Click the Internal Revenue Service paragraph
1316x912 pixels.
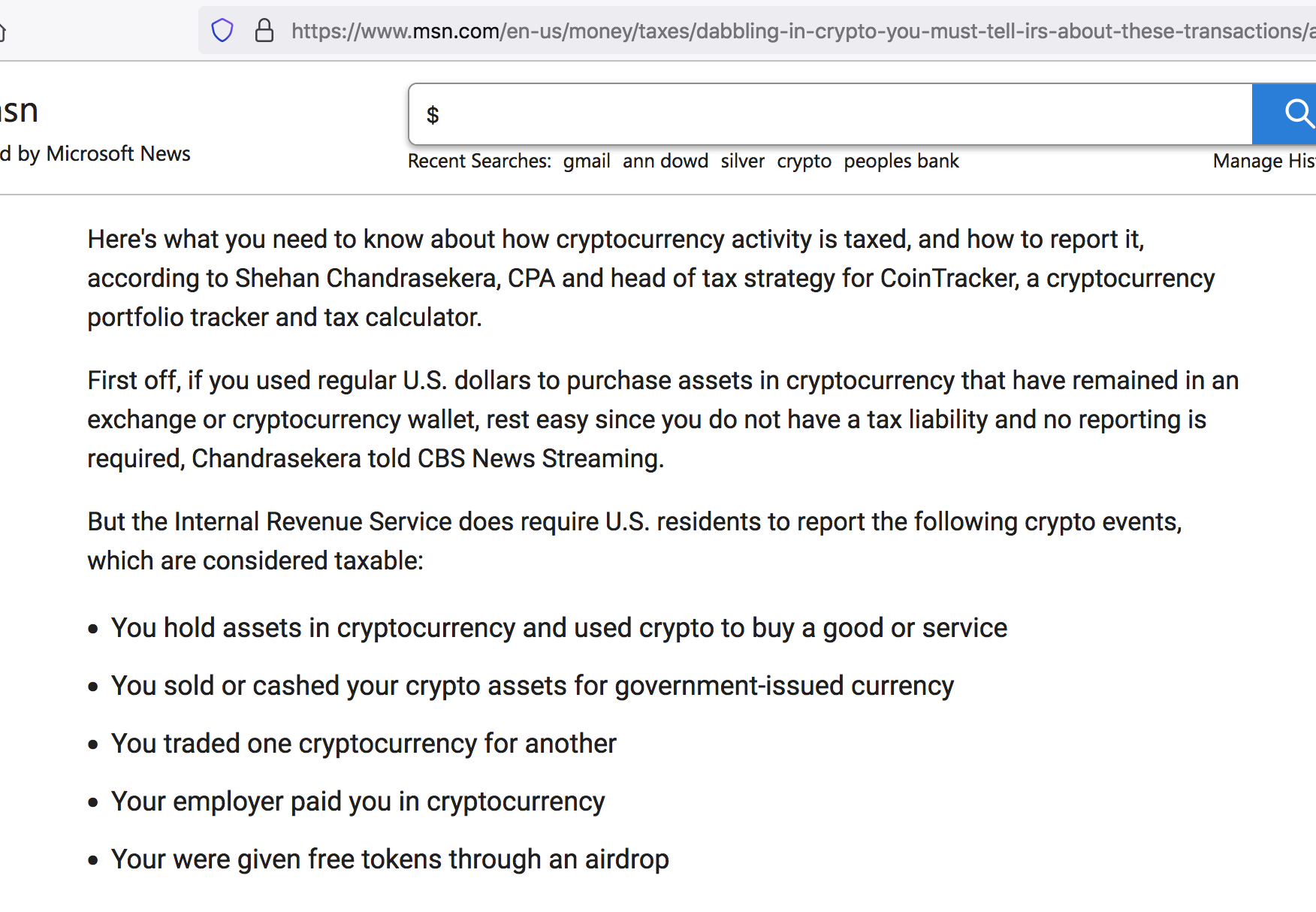click(x=635, y=541)
